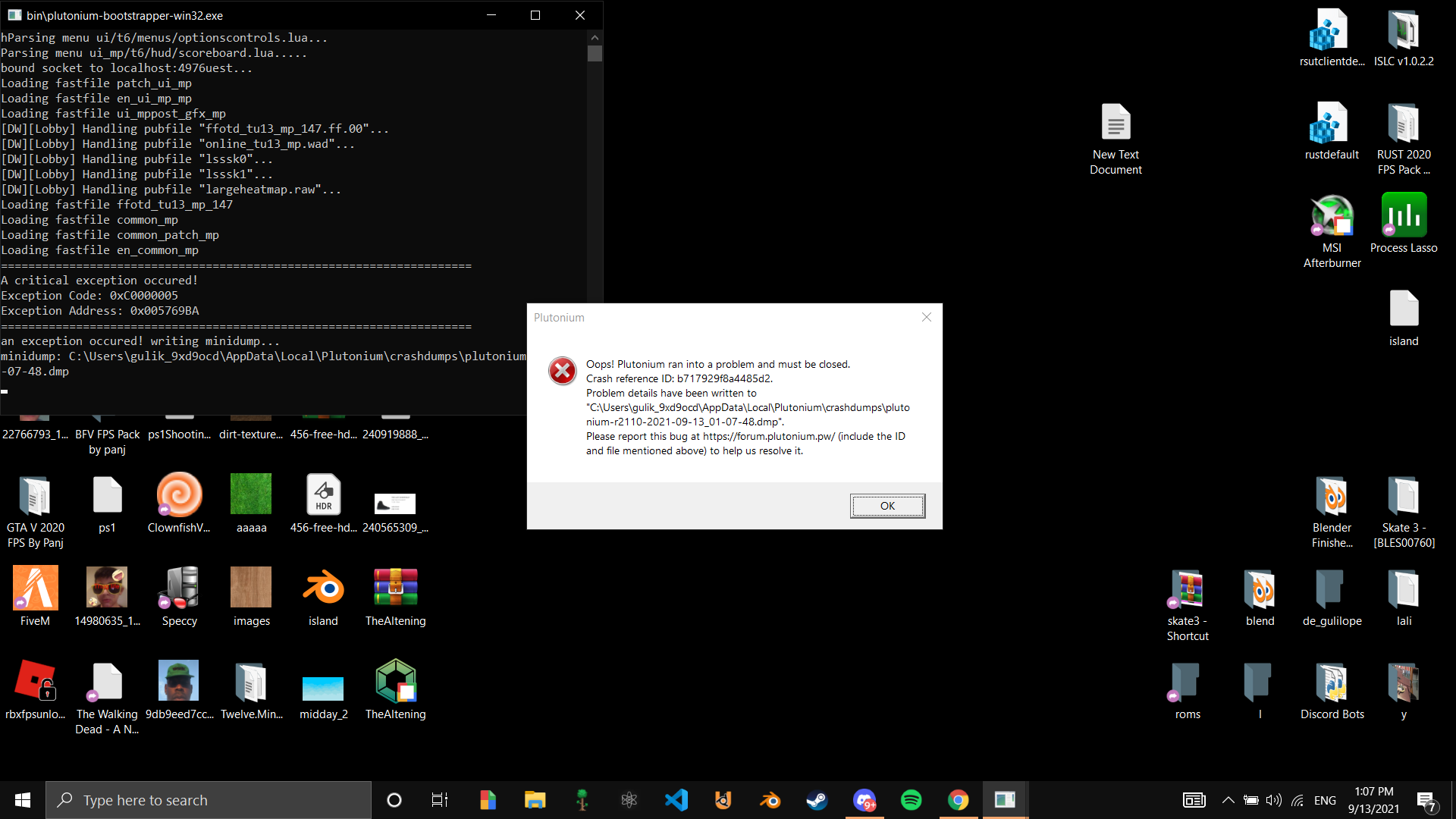
Task: Click the red error icon in the dialog
Action: click(562, 371)
